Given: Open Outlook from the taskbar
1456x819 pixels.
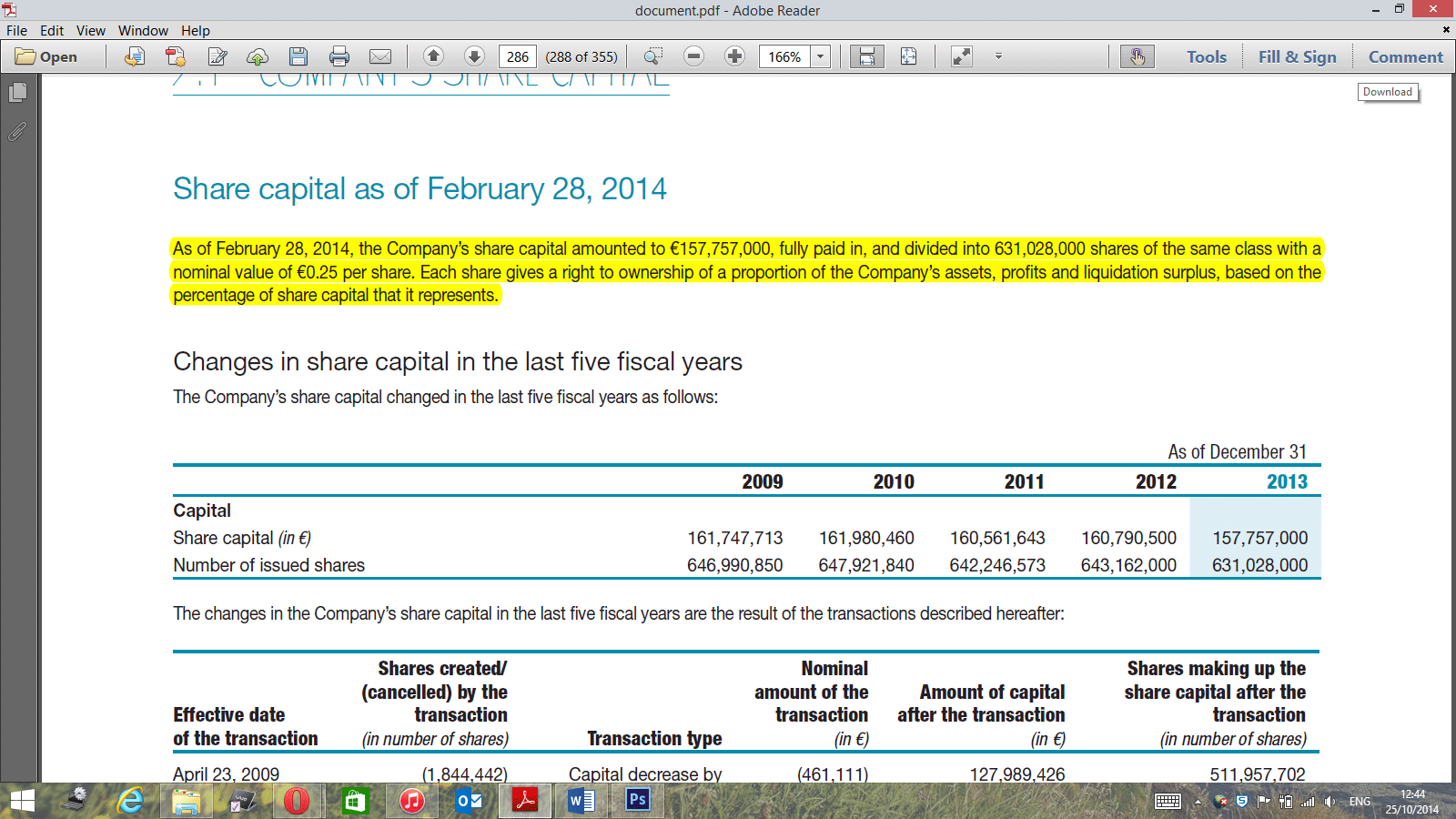Looking at the screenshot, I should [469, 801].
